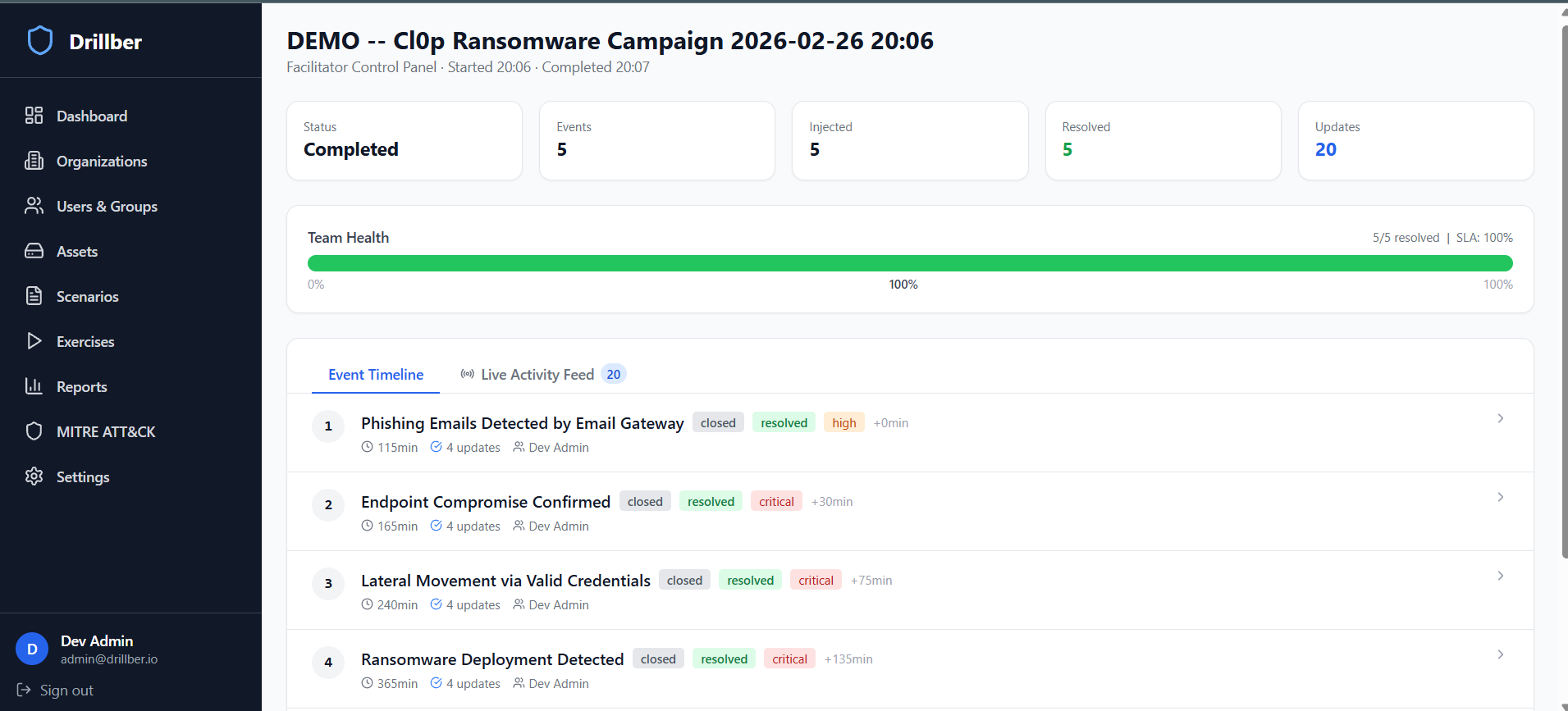Click the Assets drive icon
The height and width of the screenshot is (711, 1568).
(34, 251)
